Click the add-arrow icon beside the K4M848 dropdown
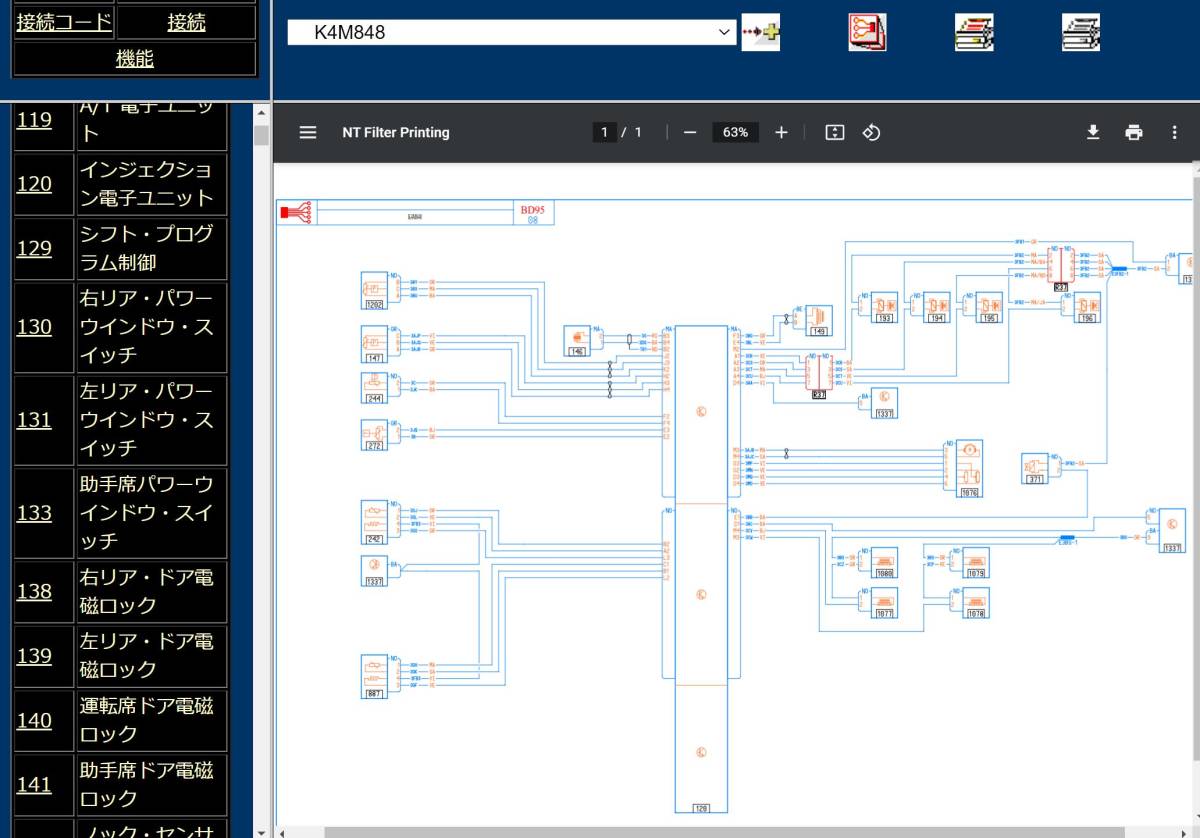 (760, 33)
